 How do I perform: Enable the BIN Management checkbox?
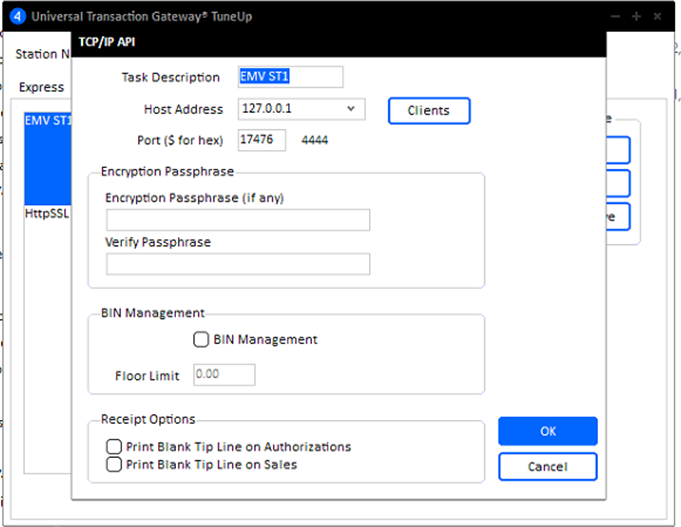coord(201,340)
